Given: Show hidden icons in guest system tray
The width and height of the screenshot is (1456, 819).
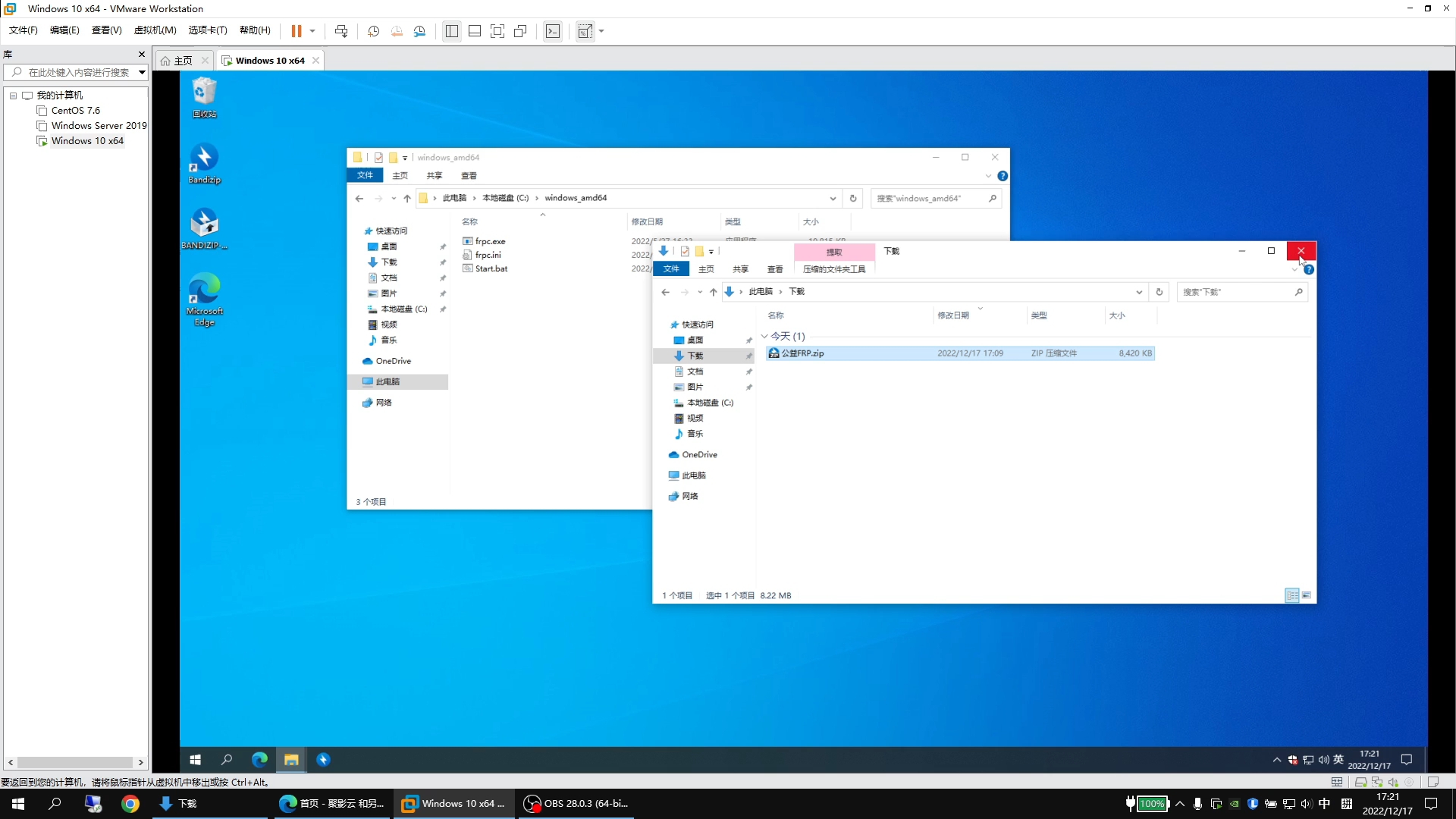Looking at the screenshot, I should pyautogui.click(x=1277, y=760).
